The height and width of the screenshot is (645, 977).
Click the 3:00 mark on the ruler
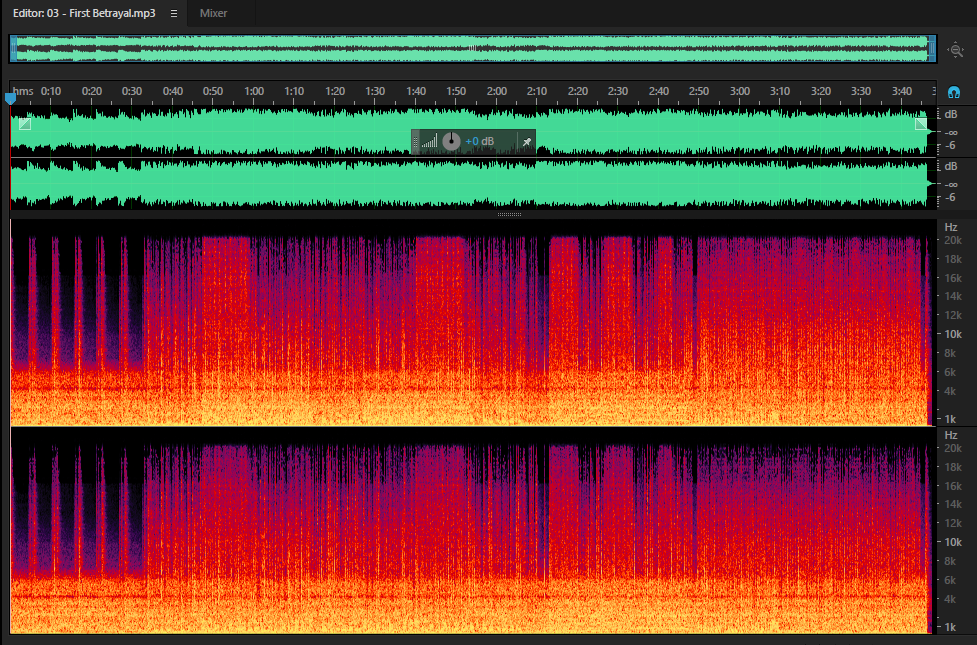(740, 91)
